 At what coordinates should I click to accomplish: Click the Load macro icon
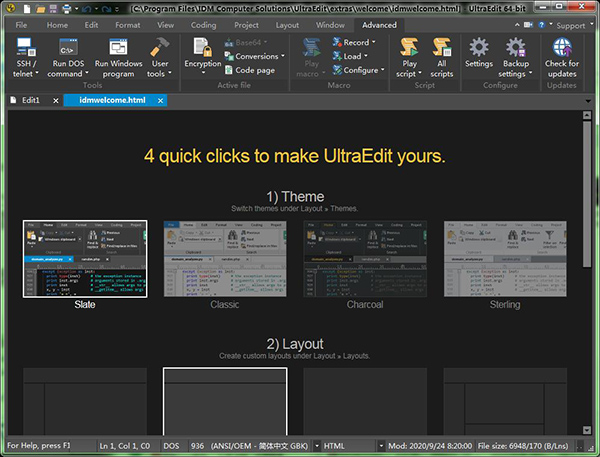337,56
